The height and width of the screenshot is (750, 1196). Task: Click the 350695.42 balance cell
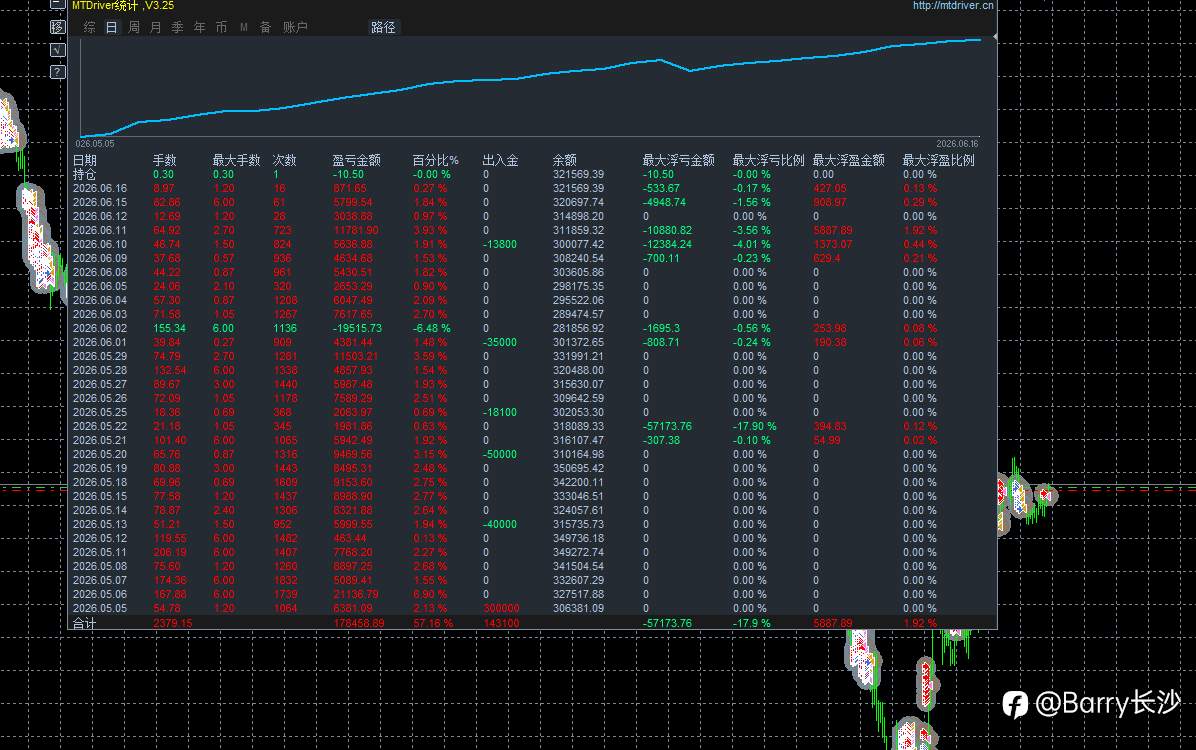[x=578, y=468]
